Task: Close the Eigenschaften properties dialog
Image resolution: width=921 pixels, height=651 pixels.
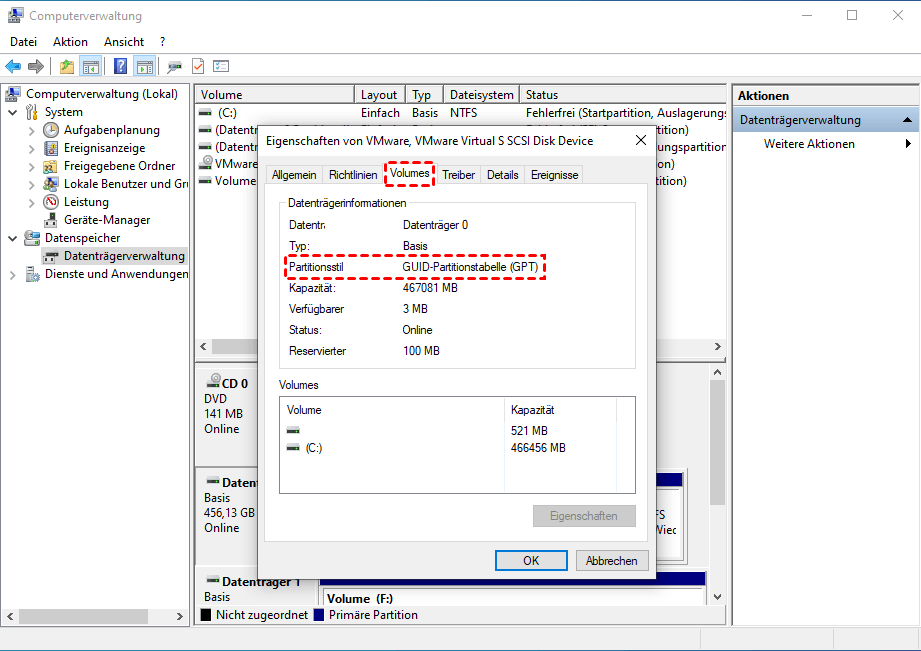Action: (641, 140)
